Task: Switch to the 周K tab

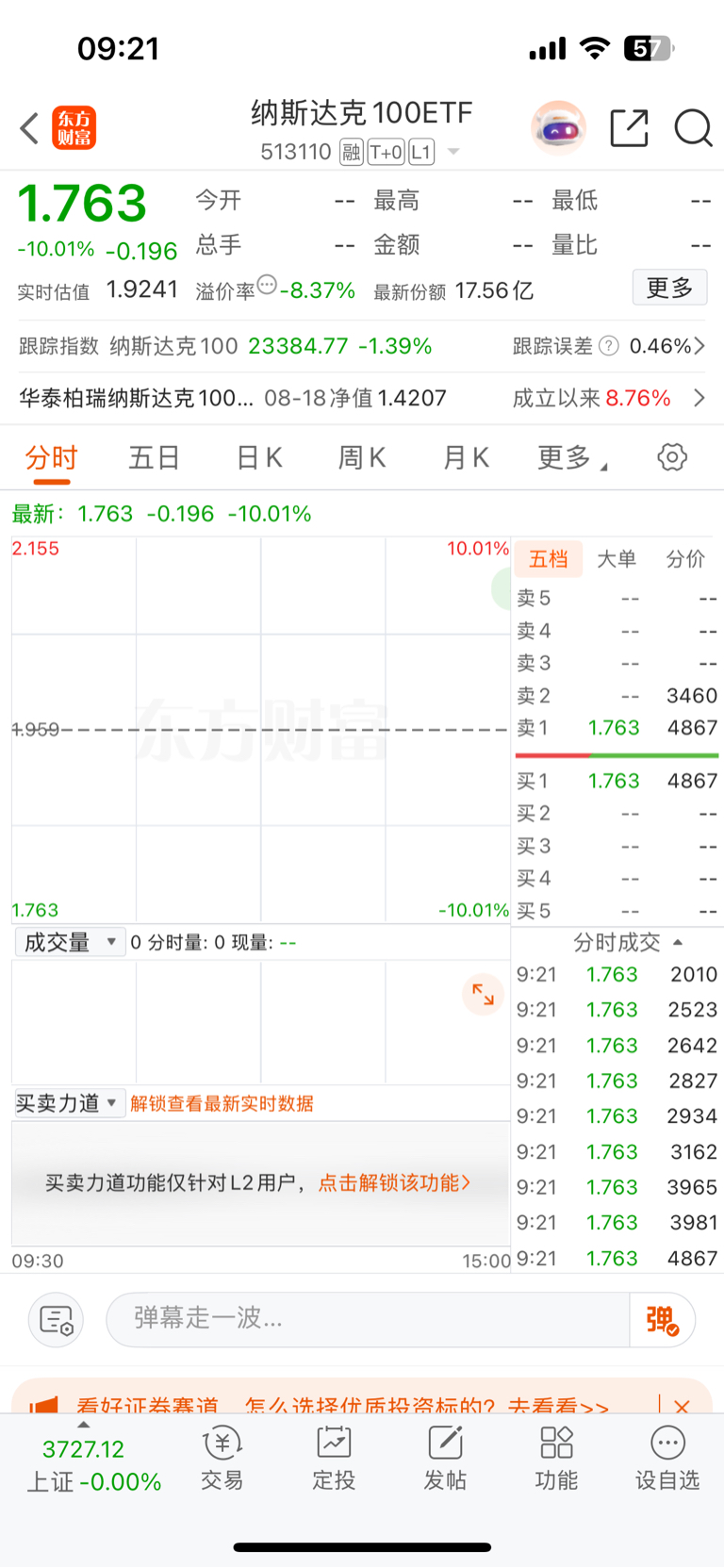Action: tap(362, 457)
